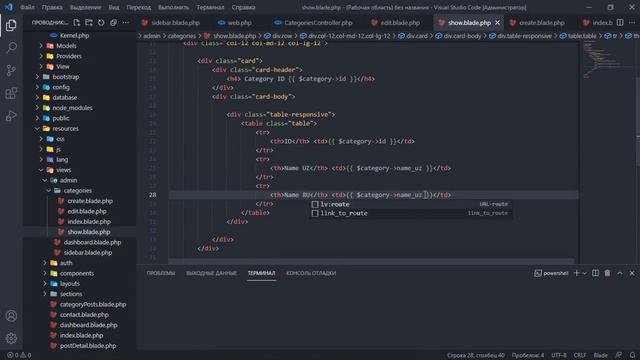Open the Правка menu
Screen dimensions: 640x360
[x=52, y=7]
